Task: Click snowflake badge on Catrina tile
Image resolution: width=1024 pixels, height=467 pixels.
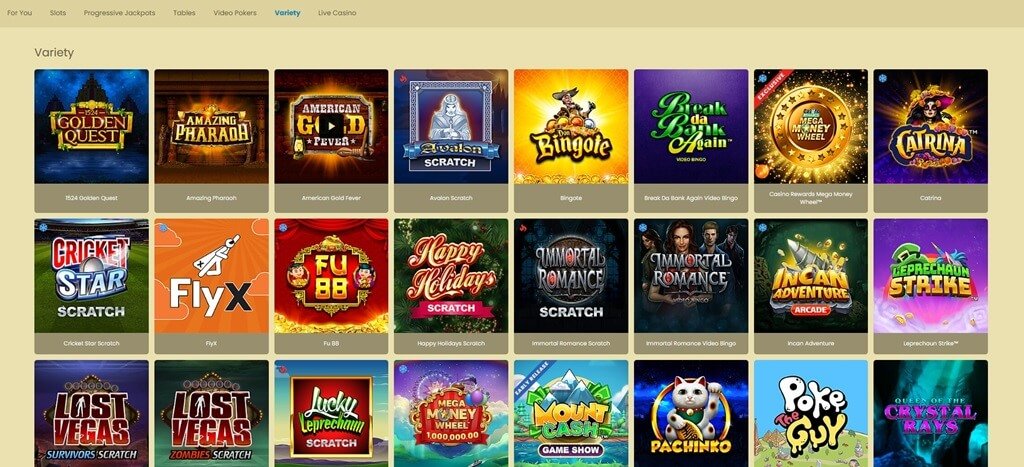Action: (x=883, y=78)
